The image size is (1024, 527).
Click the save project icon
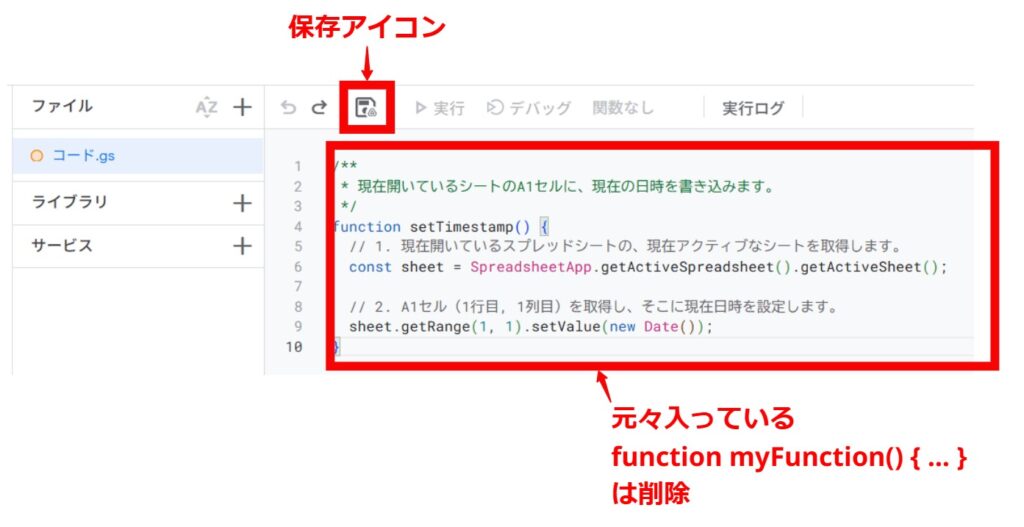point(366,108)
